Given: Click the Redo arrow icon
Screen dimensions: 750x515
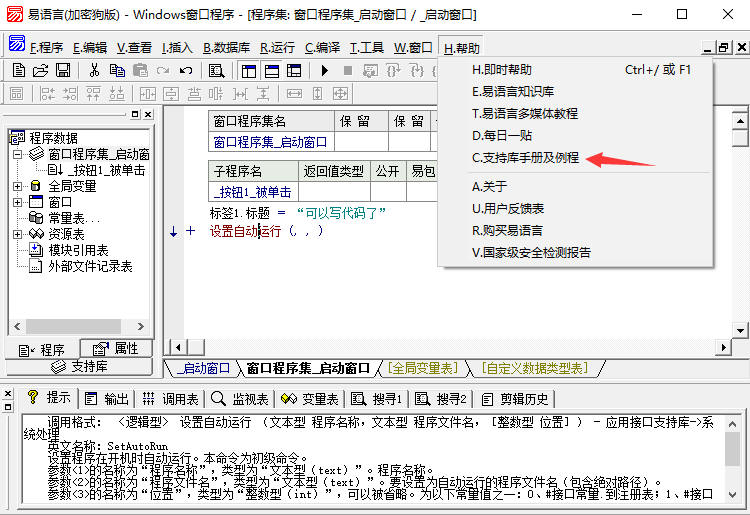Looking at the screenshot, I should 163,71.
